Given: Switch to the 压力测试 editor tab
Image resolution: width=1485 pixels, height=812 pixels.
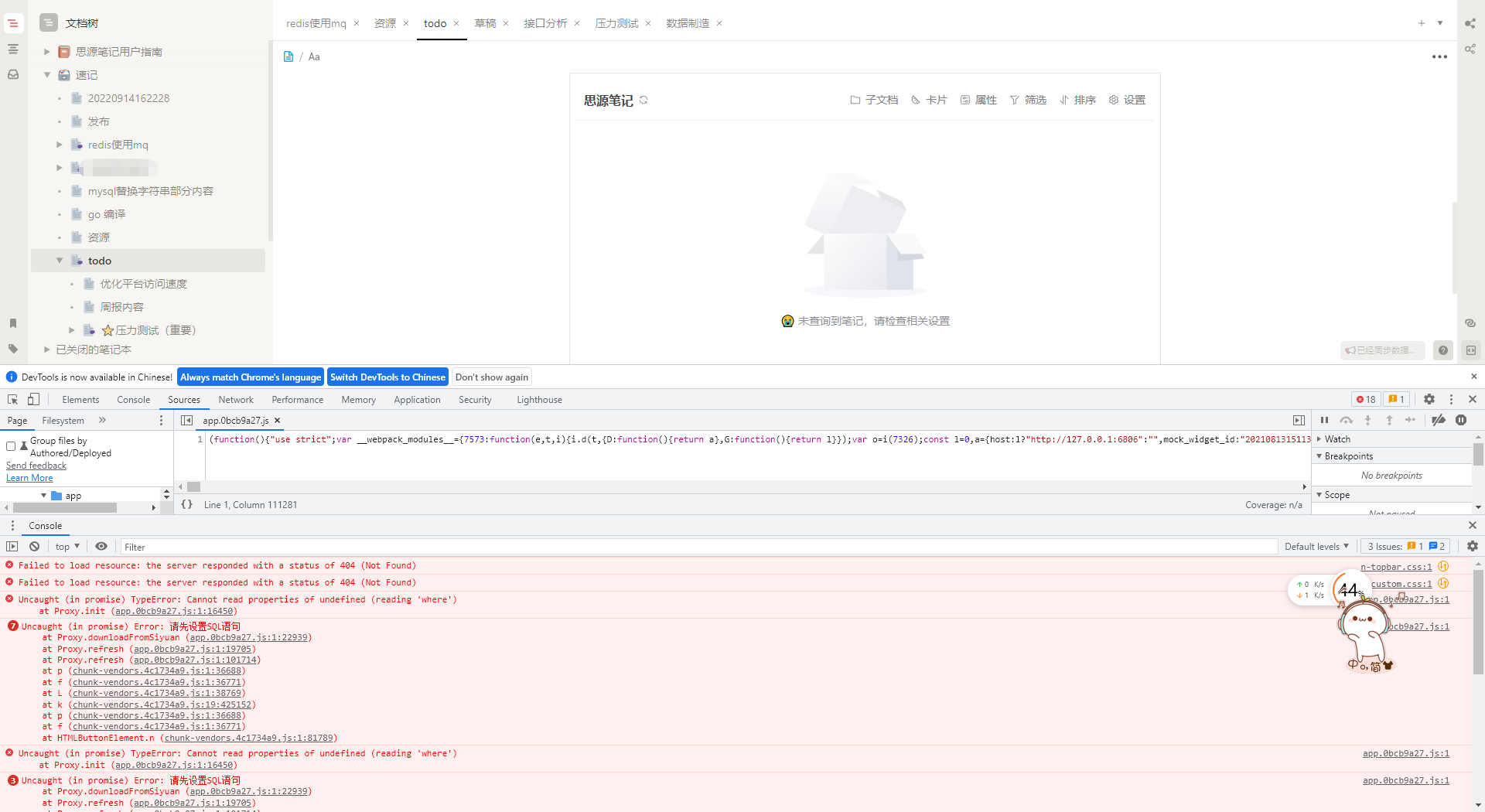Looking at the screenshot, I should pyautogui.click(x=616, y=23).
